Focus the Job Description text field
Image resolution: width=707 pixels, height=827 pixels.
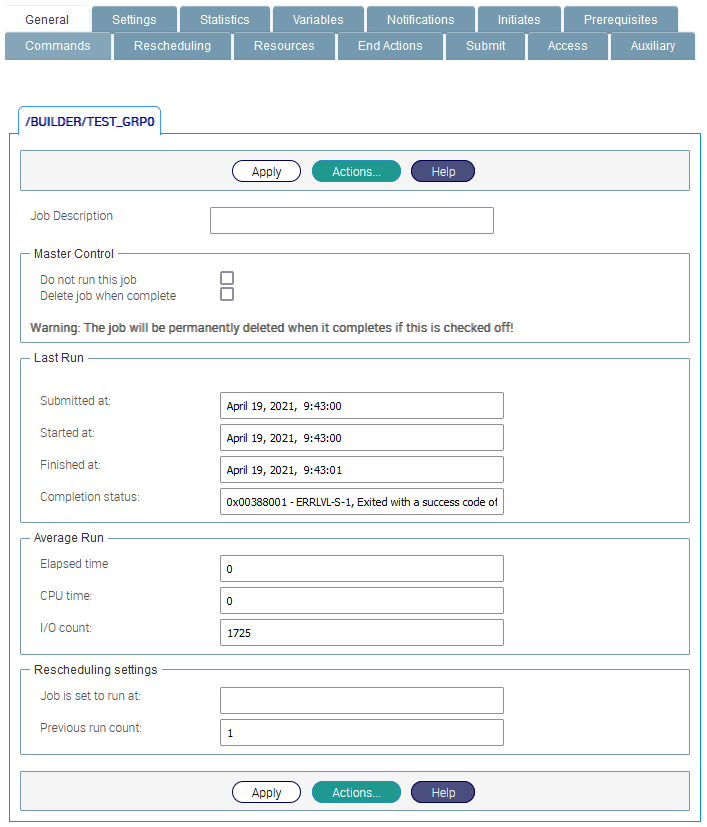[351, 221]
